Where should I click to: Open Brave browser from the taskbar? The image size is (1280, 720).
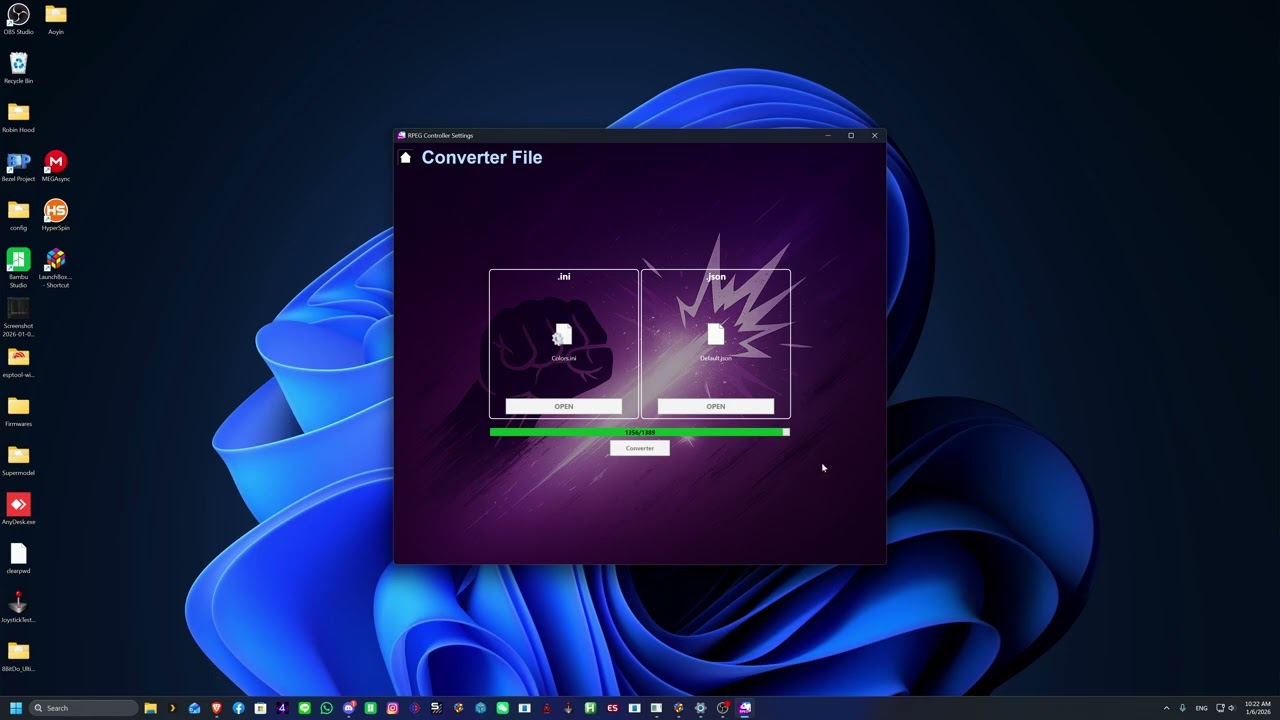tap(216, 708)
